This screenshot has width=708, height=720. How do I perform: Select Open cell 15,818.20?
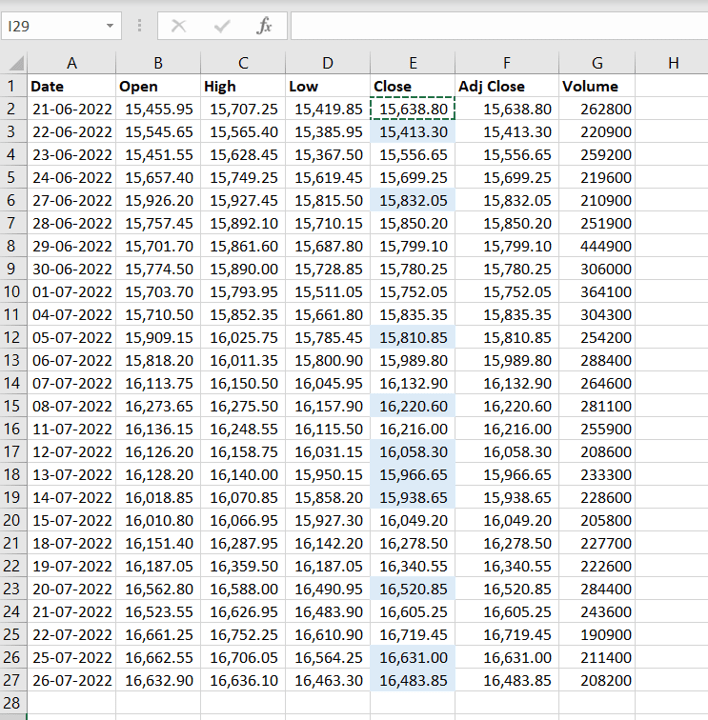(x=158, y=360)
